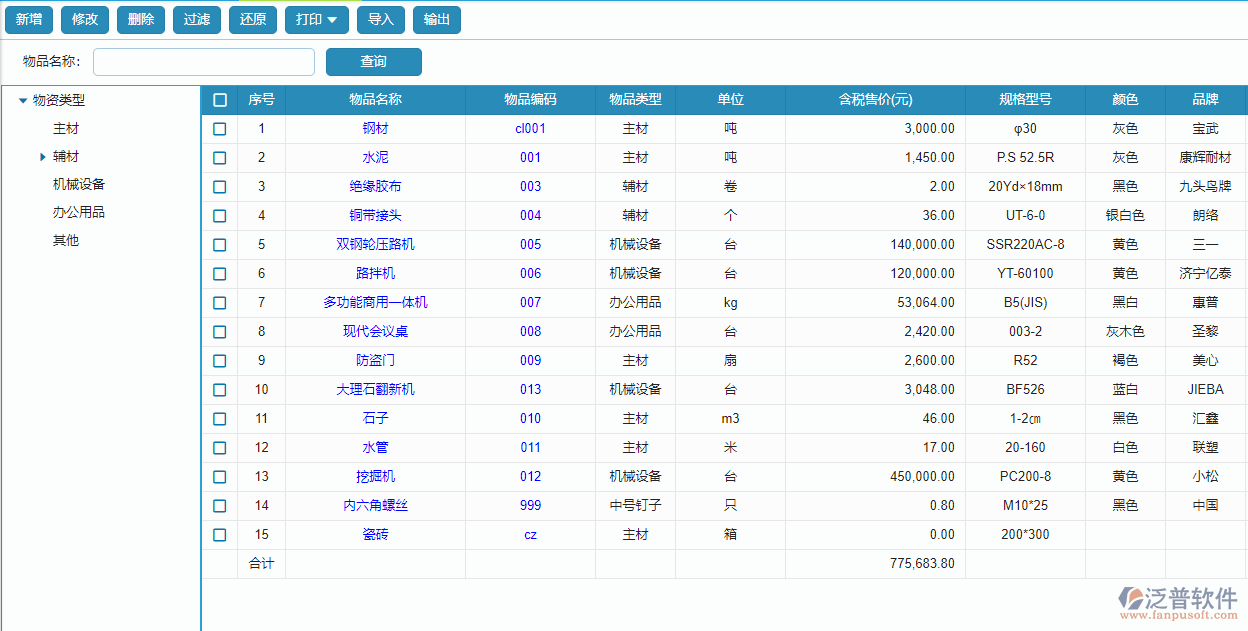
Task: Open the 双钢轮压路机 item link
Action: click(x=375, y=245)
